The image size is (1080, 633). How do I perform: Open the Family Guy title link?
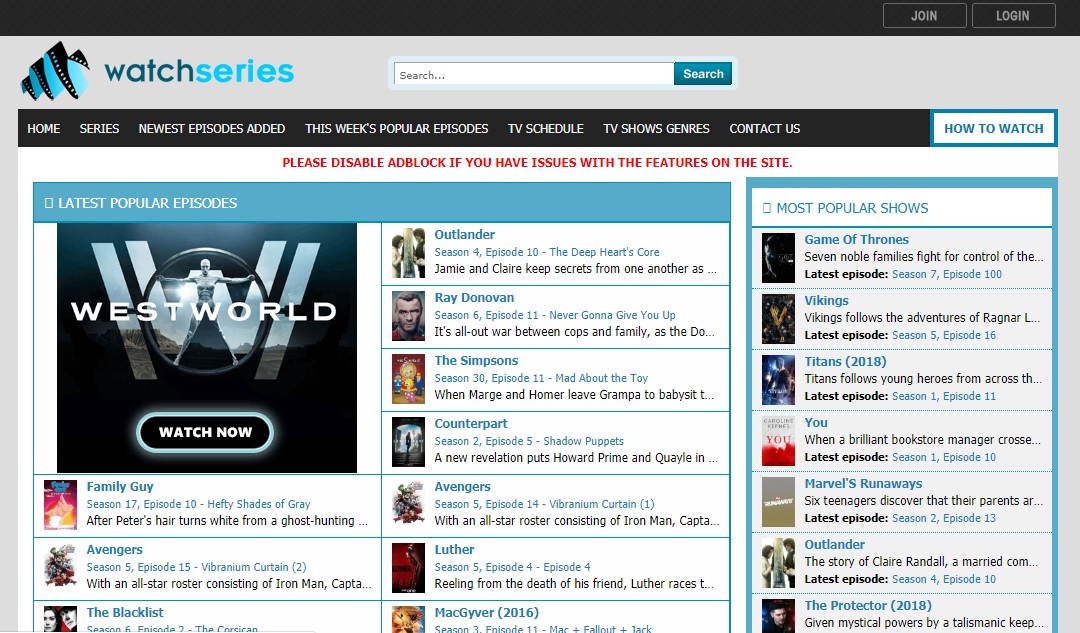pos(120,486)
